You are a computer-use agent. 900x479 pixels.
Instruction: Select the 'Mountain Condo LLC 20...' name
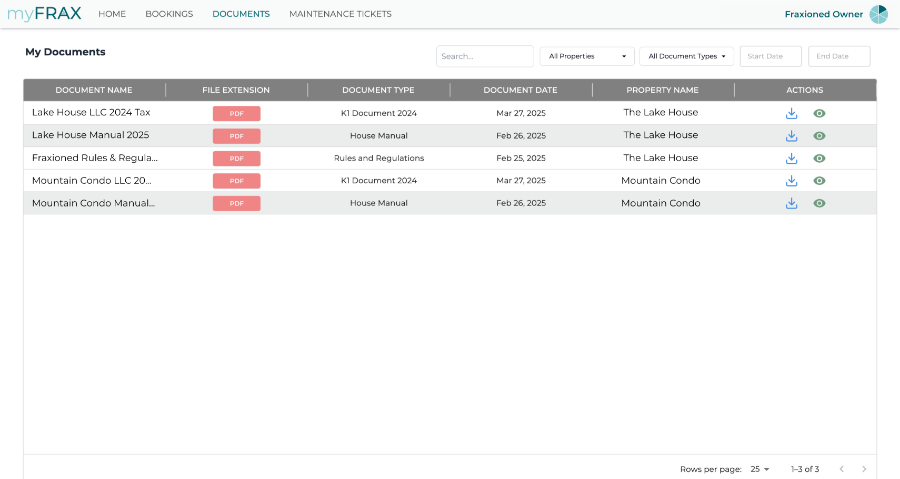(92, 180)
